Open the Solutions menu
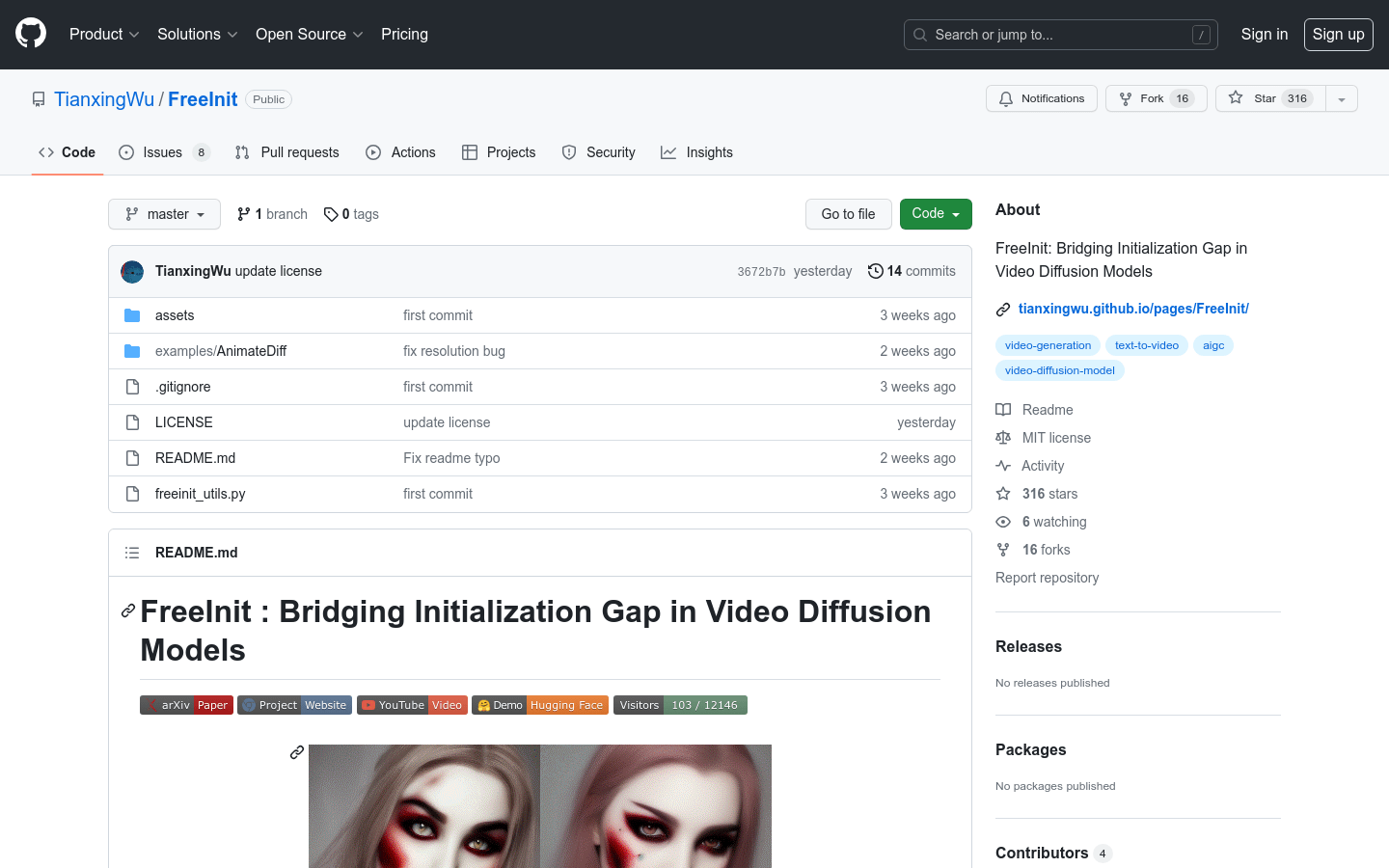 click(198, 34)
